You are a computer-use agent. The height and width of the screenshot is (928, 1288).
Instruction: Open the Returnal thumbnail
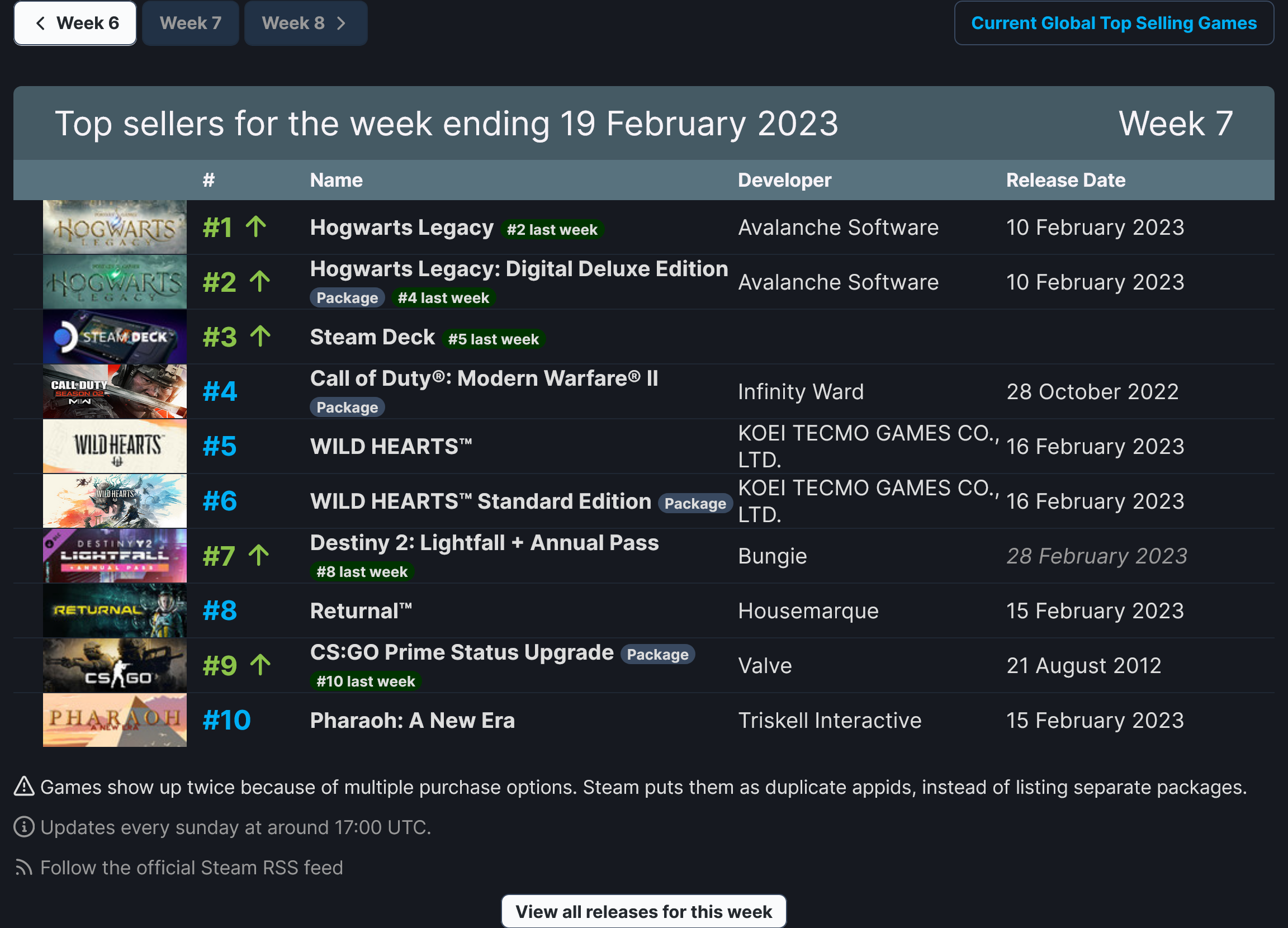coord(115,610)
